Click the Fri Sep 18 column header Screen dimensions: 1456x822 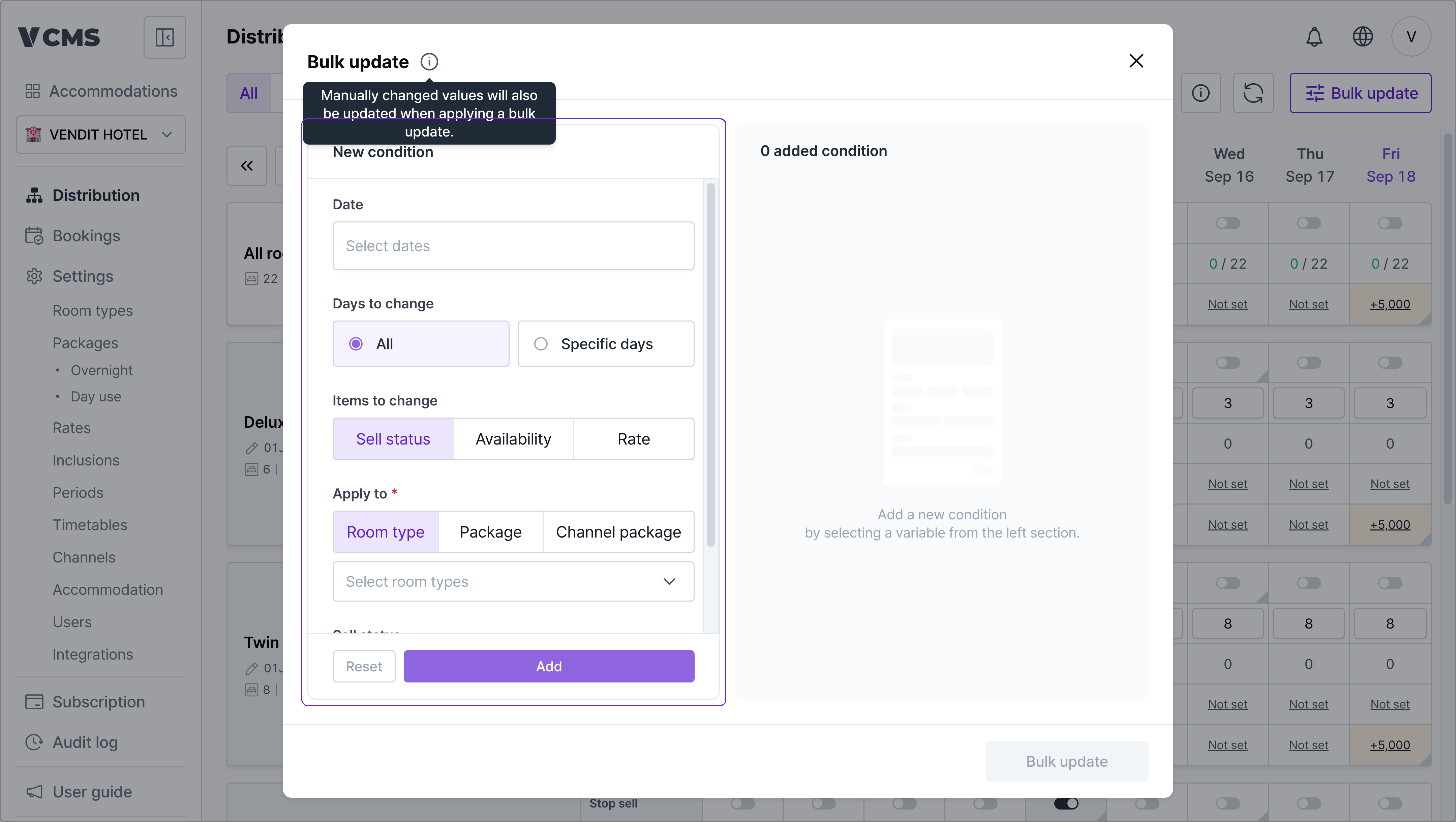tap(1391, 165)
